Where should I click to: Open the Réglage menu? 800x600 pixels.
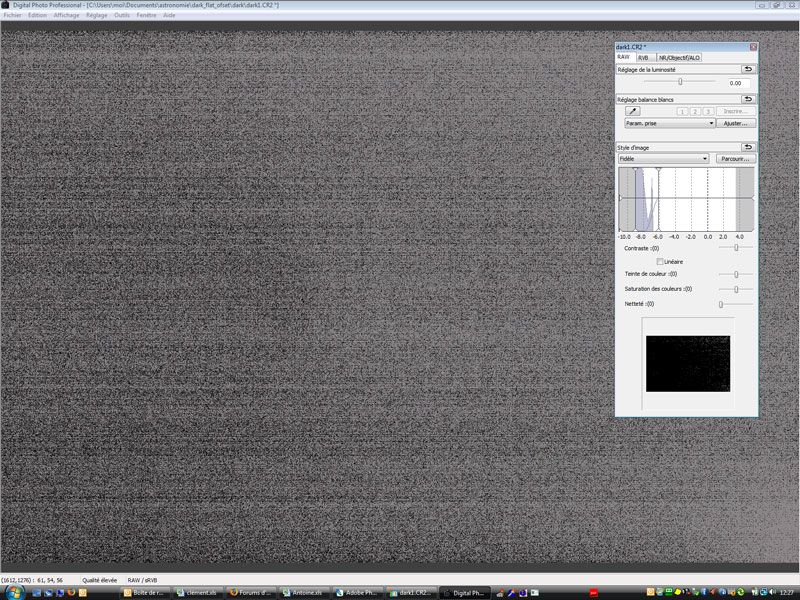(x=96, y=15)
